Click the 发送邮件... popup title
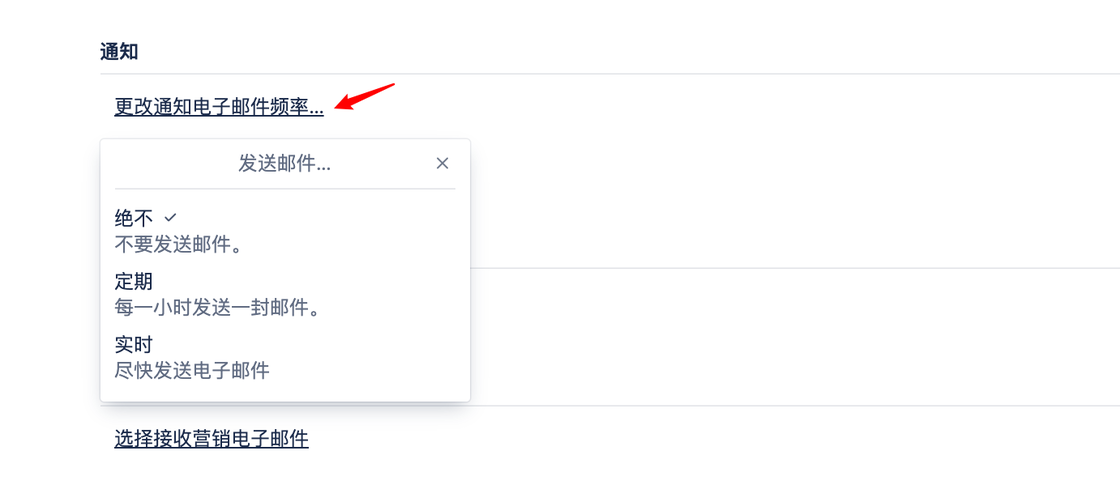The image size is (1120, 489). point(284,164)
